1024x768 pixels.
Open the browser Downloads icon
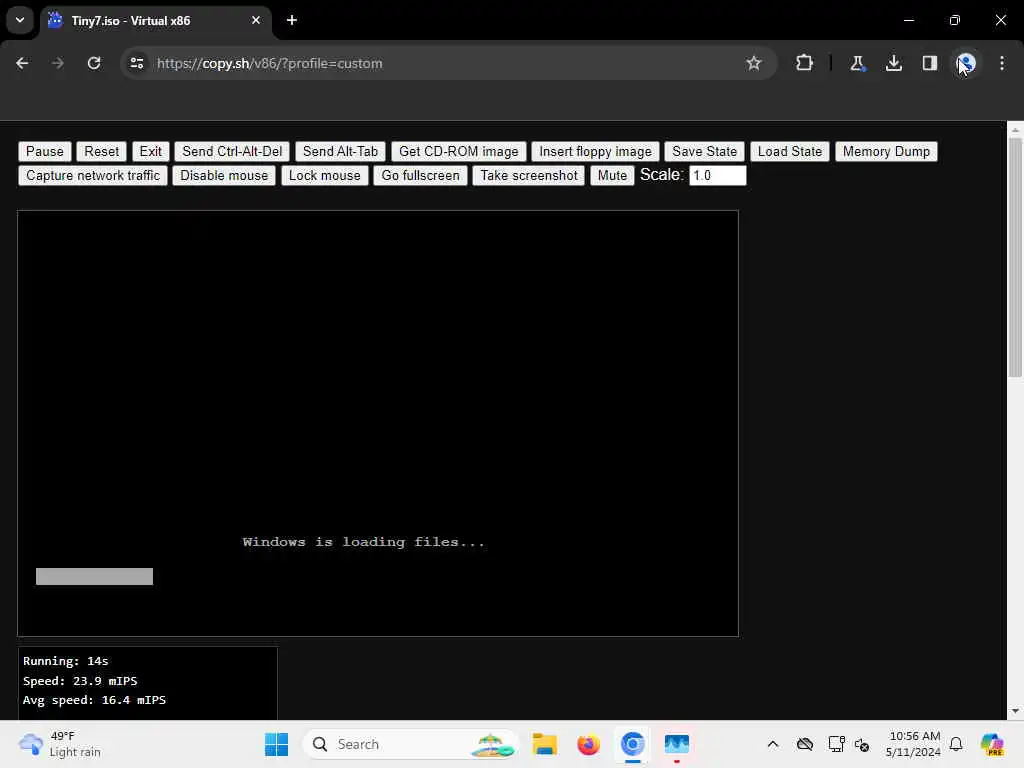[x=893, y=63]
